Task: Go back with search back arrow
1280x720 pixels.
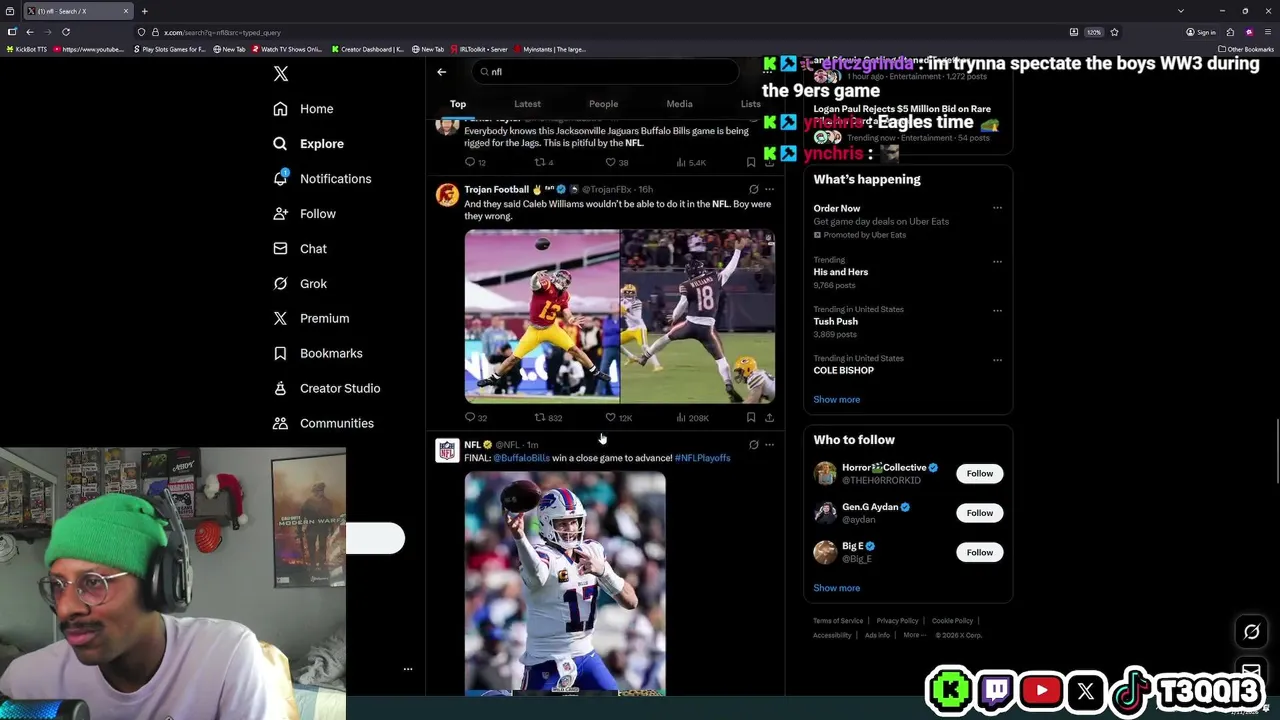Action: click(441, 72)
